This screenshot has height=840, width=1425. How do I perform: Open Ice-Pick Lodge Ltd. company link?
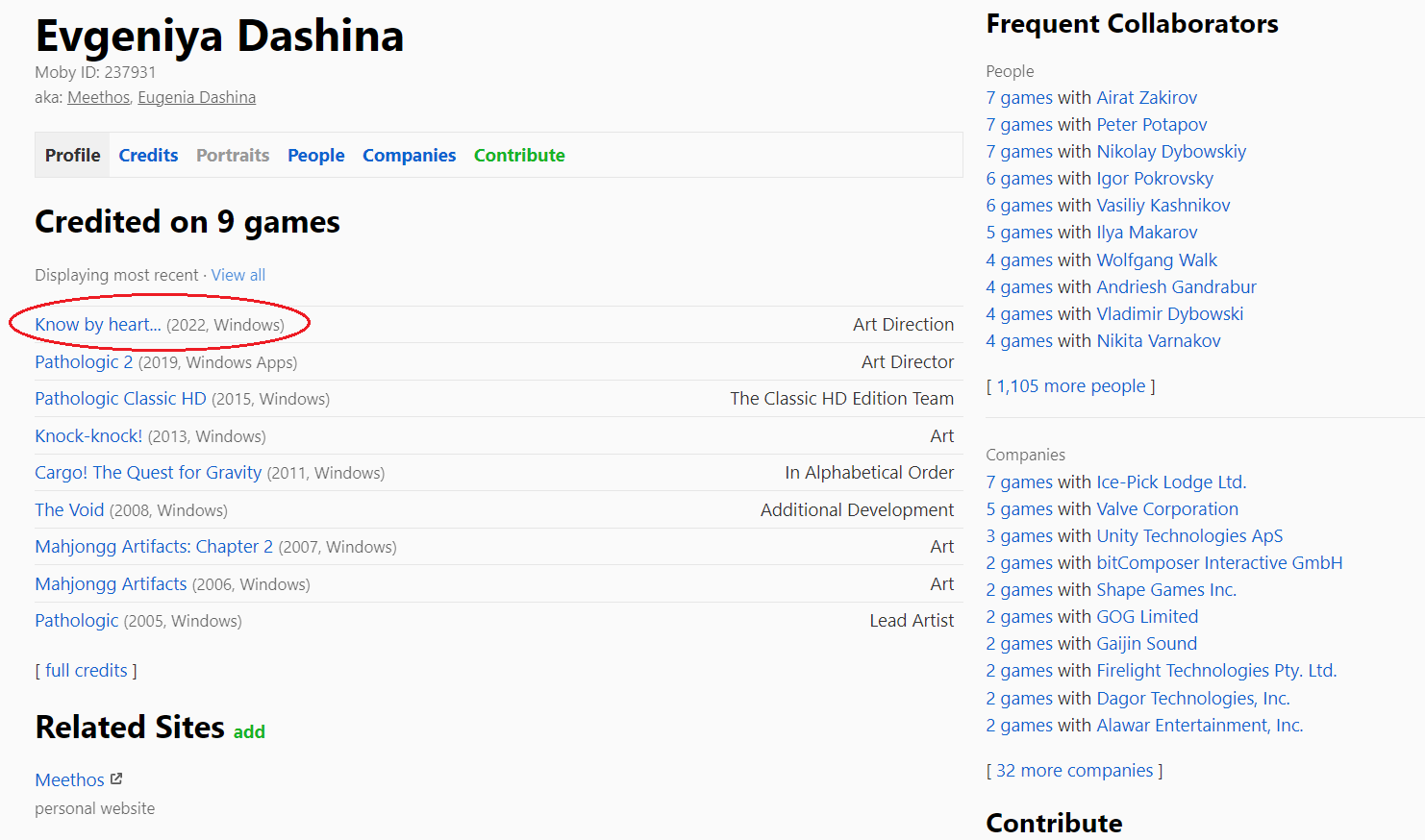[x=1171, y=482]
